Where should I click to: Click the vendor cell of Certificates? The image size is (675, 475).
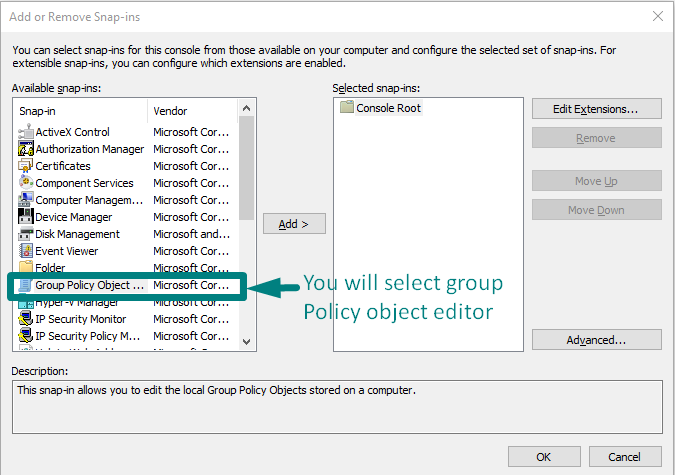click(191, 166)
